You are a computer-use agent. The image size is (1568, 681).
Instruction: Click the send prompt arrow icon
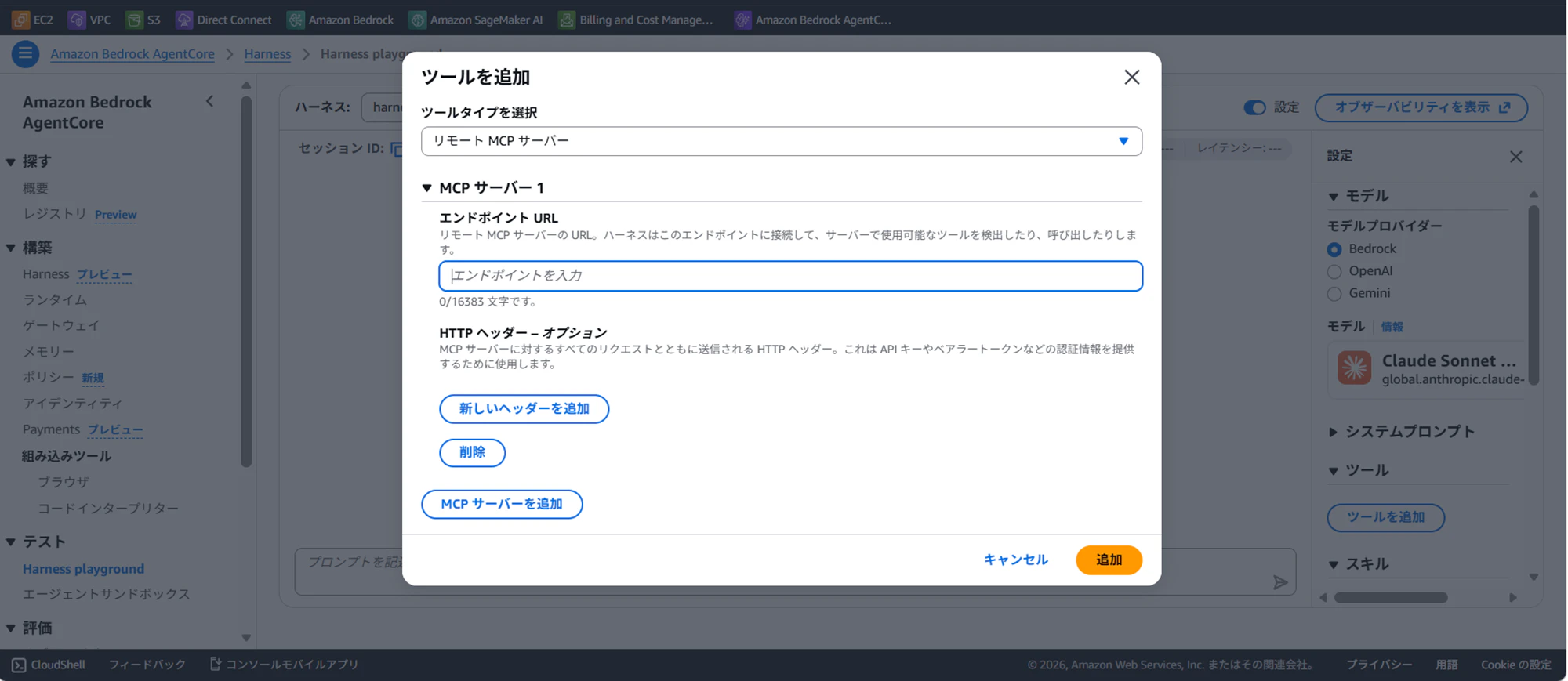click(x=1279, y=582)
